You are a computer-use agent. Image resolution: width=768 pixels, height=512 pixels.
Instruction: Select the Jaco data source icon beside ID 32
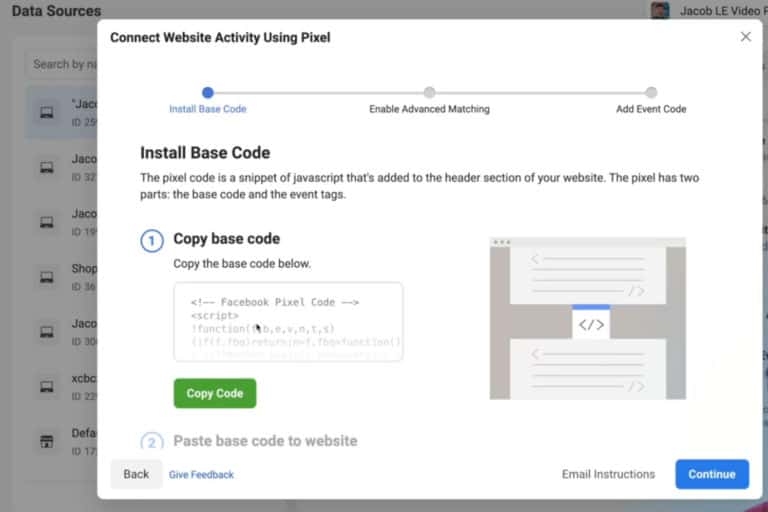pos(47,168)
